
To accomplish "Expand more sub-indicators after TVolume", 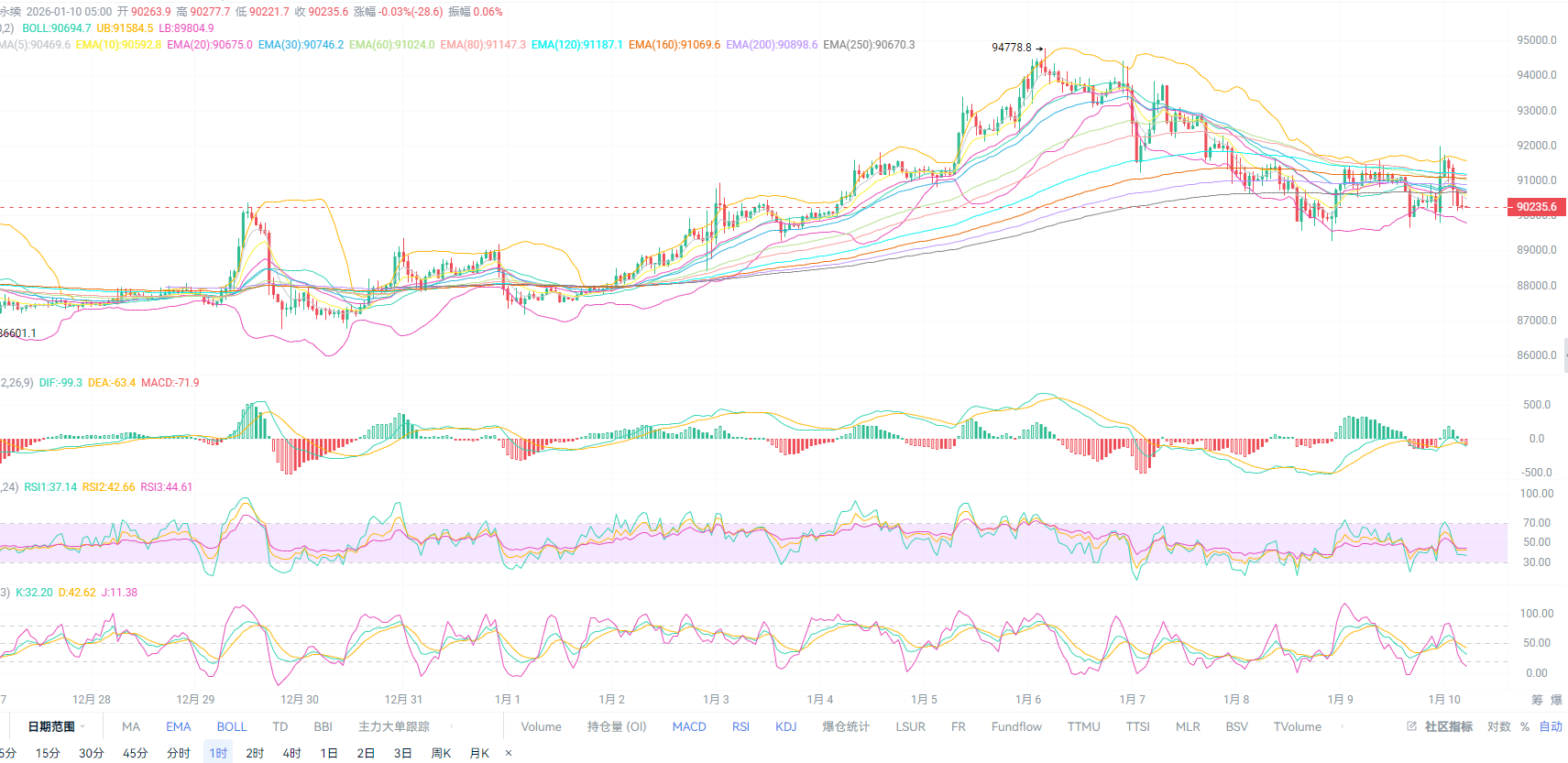I will (1343, 726).
